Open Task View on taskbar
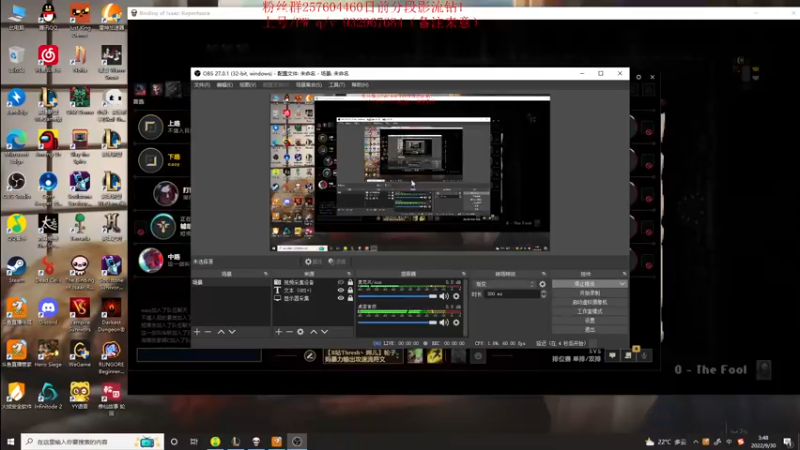The width and height of the screenshot is (800, 450). click(194, 441)
